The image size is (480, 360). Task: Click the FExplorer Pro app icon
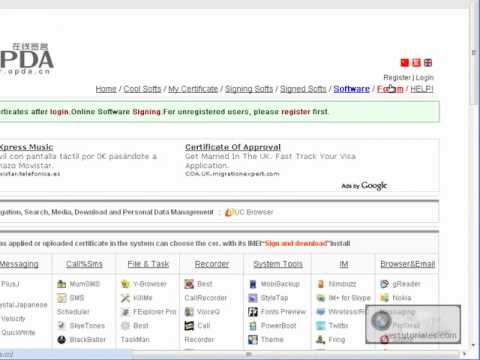pos(125,312)
